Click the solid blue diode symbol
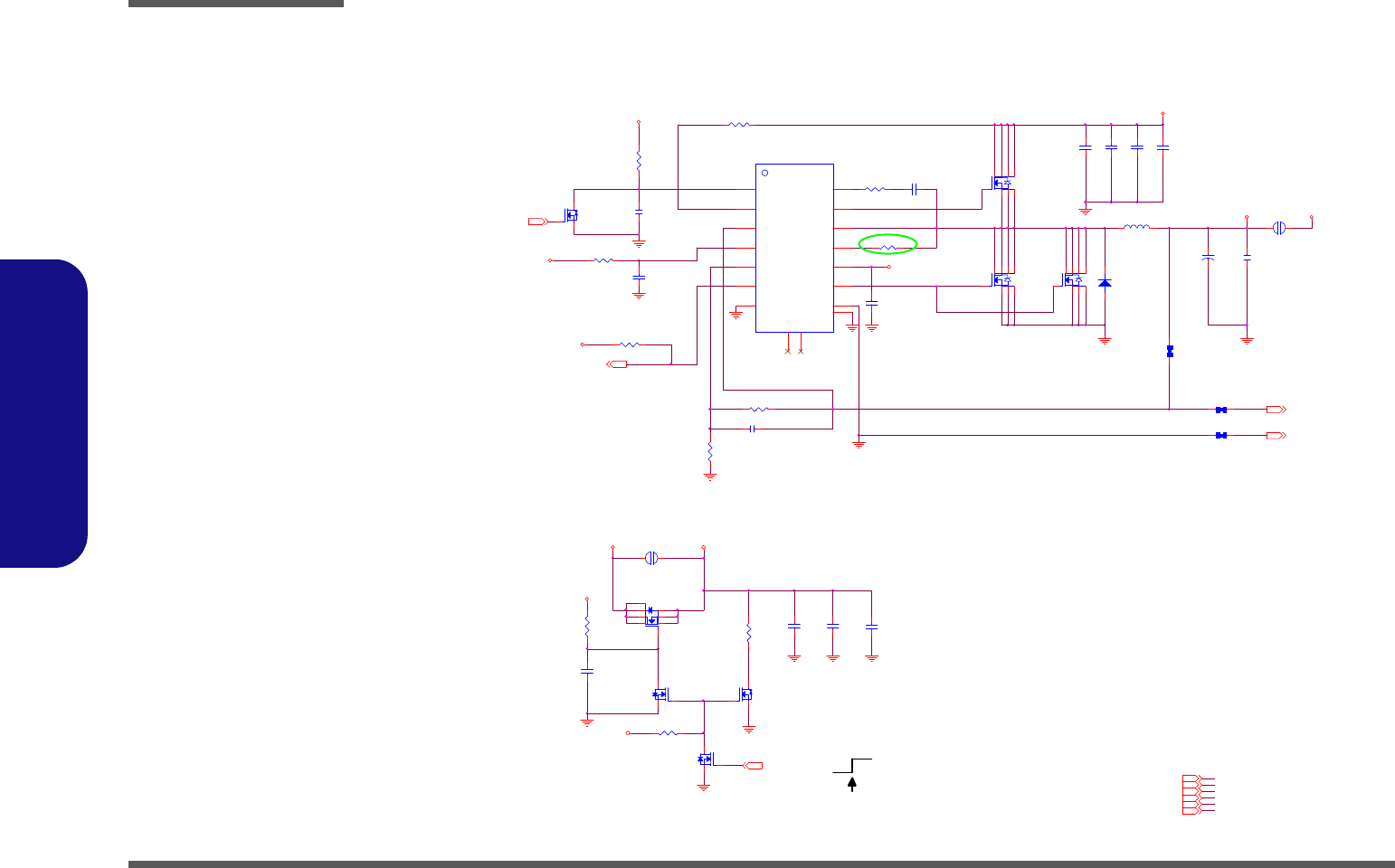Viewport: 1395px width, 868px height. (x=1105, y=283)
